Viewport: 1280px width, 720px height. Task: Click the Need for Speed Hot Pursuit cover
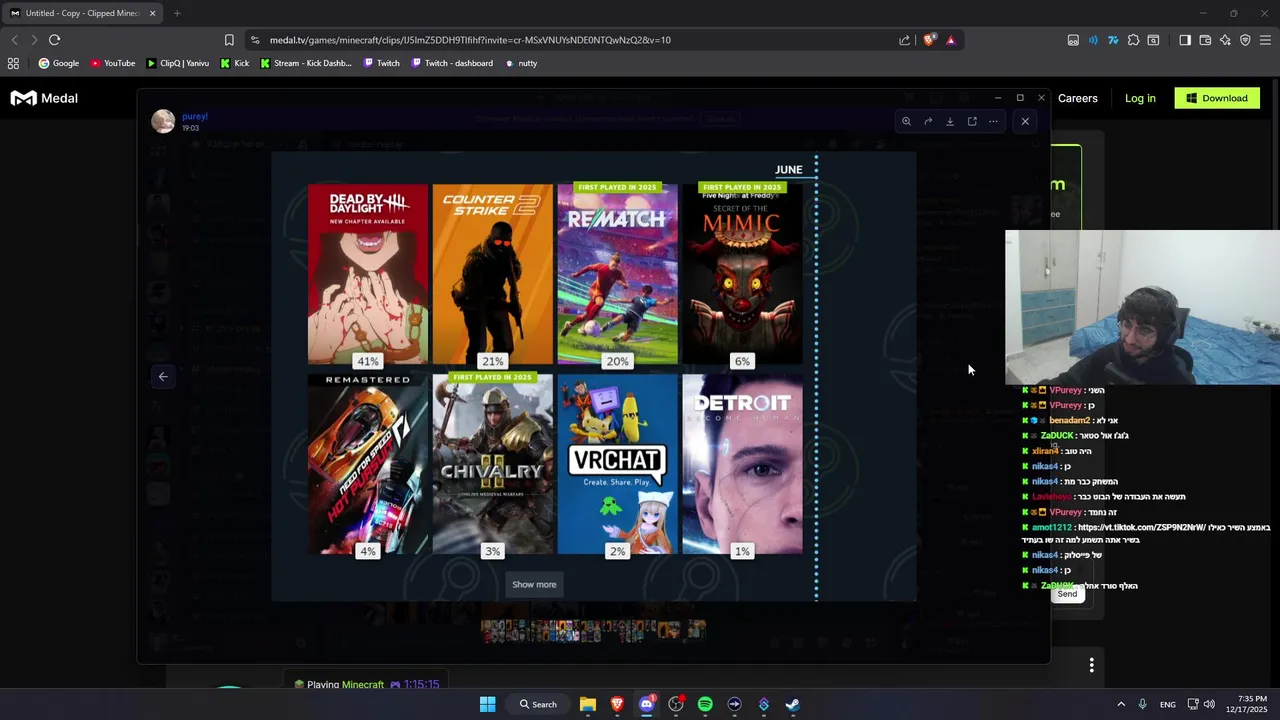368,464
